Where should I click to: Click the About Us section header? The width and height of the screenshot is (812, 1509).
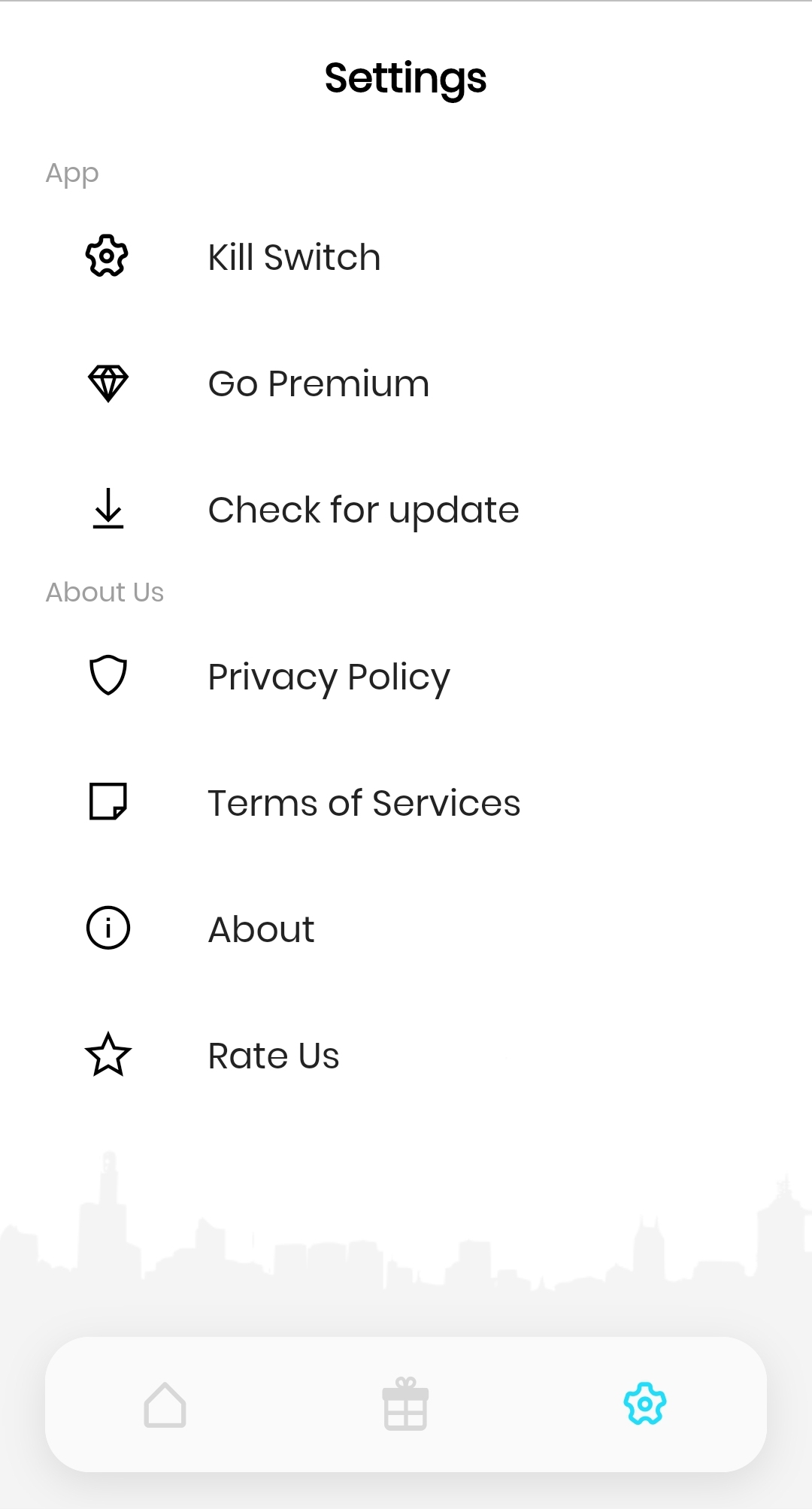tap(105, 592)
